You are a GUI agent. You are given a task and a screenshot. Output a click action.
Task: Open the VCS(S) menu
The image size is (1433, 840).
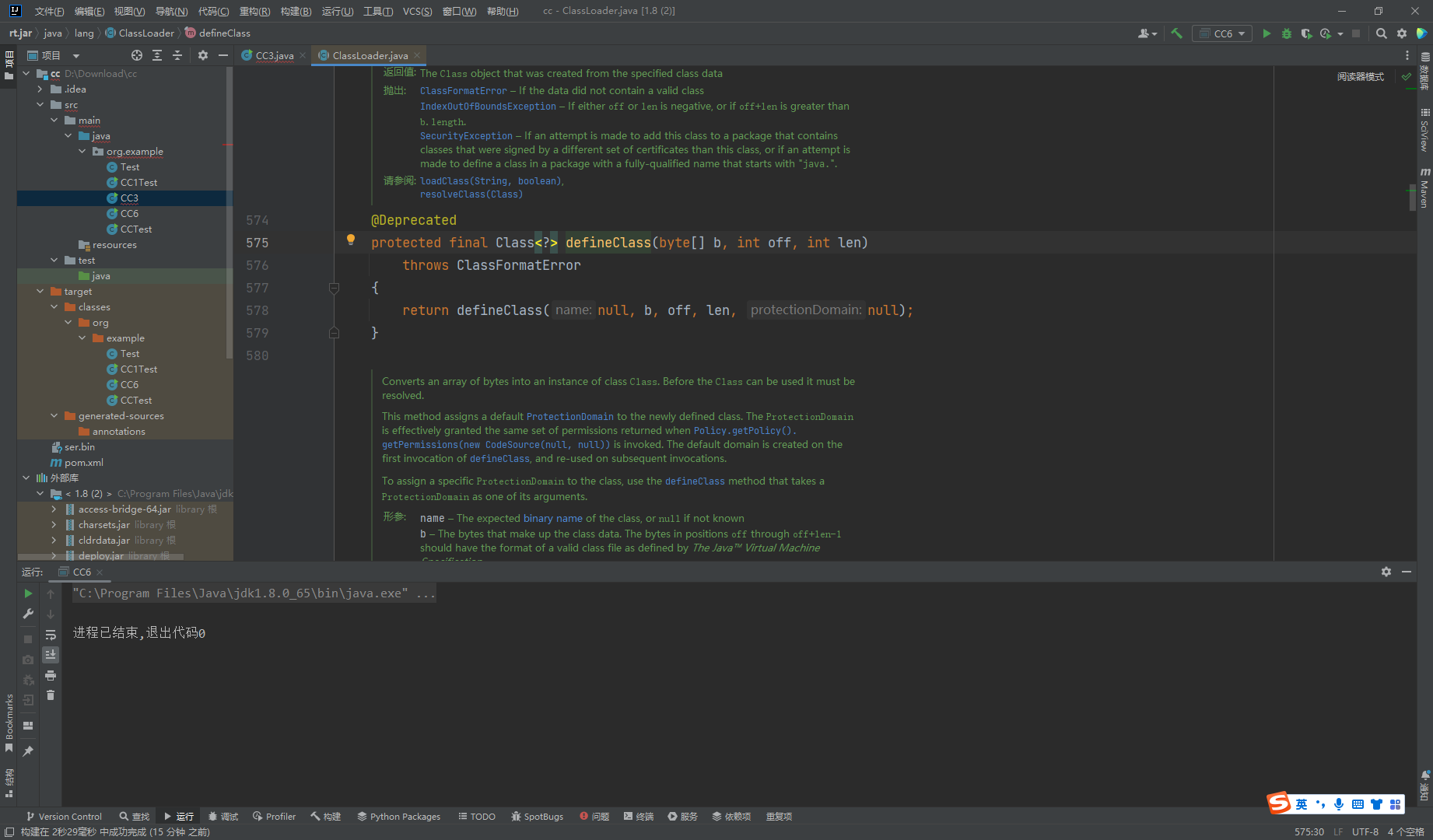(x=417, y=11)
